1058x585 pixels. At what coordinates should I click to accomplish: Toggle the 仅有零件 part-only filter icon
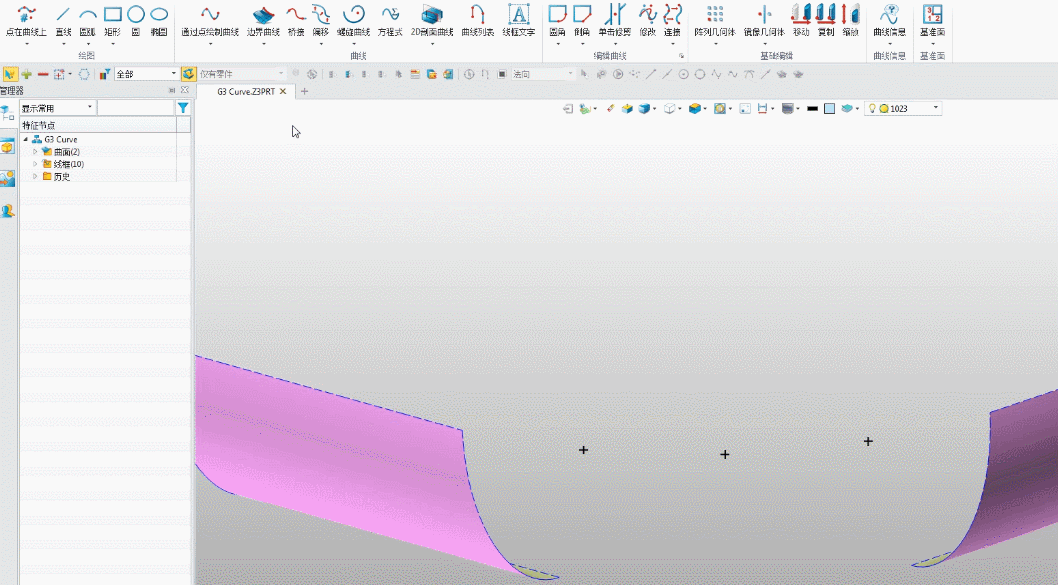[188, 74]
